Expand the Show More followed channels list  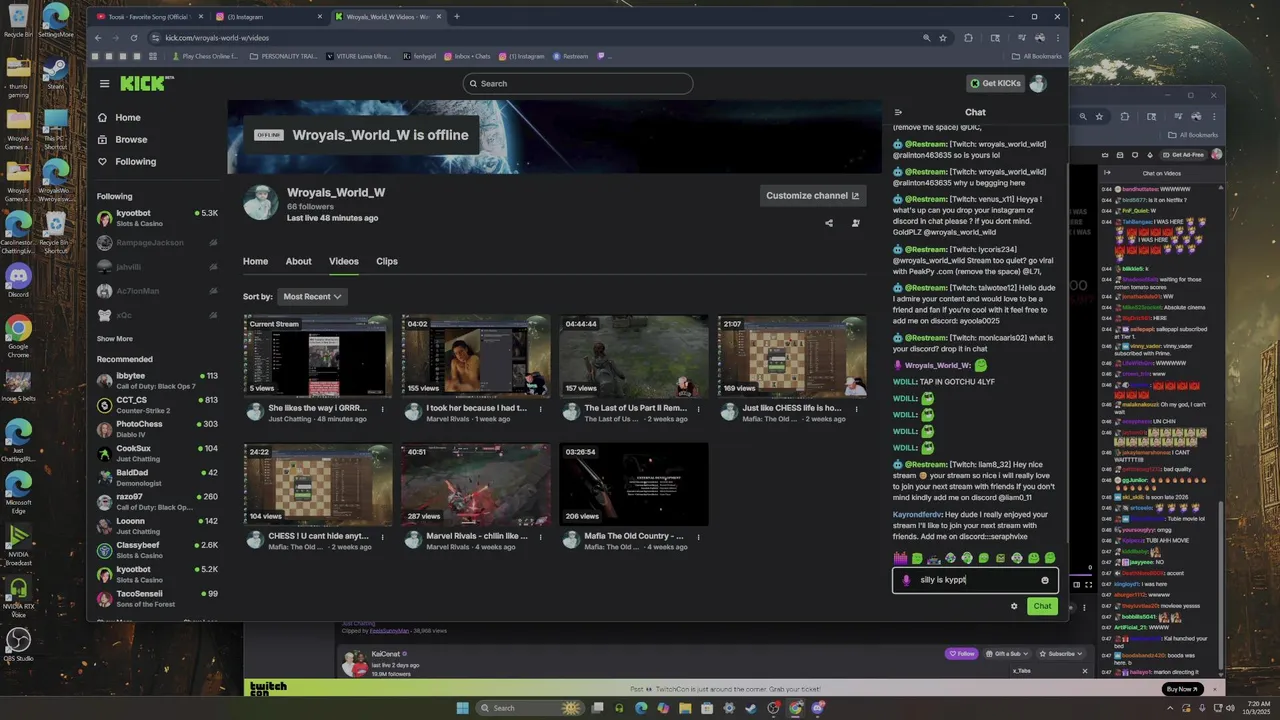click(115, 339)
